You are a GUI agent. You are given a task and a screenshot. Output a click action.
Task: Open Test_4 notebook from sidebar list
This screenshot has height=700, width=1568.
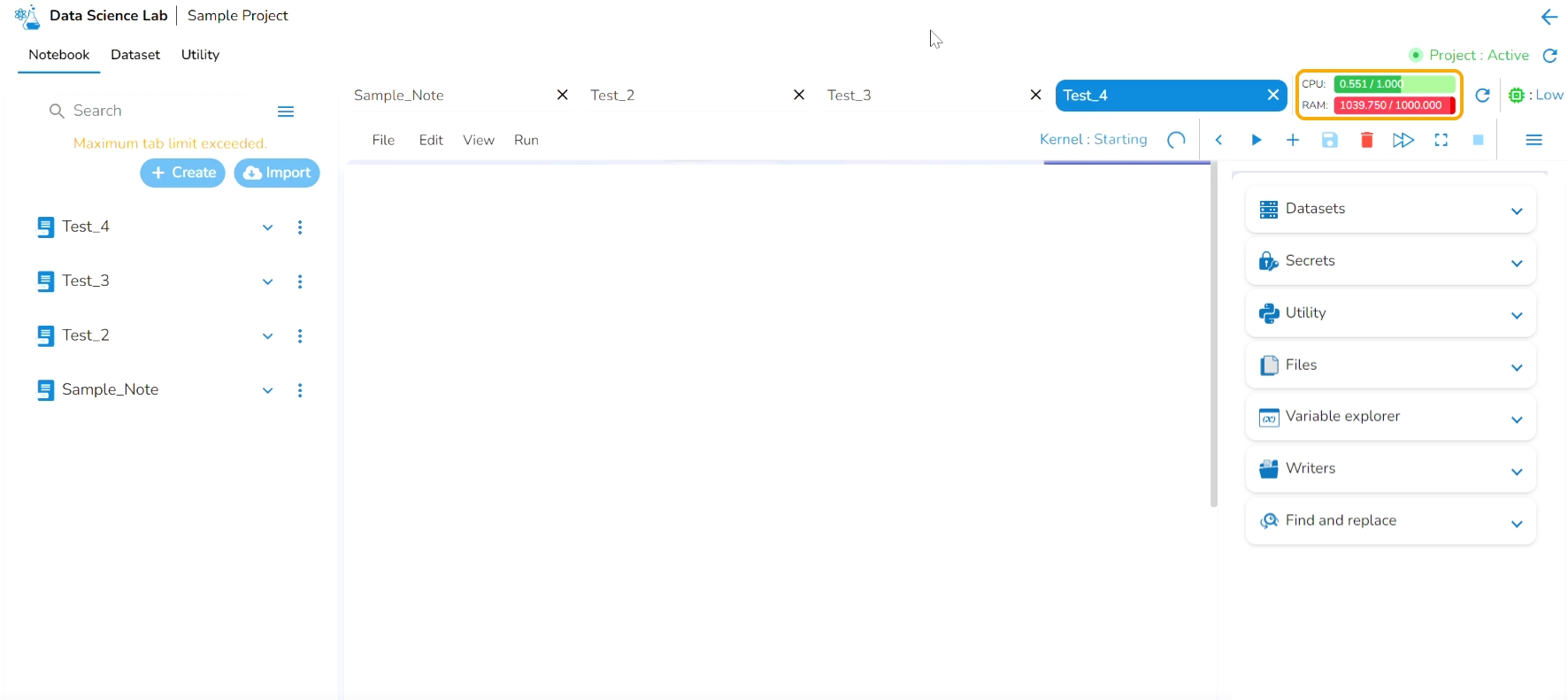pyautogui.click(x=86, y=227)
